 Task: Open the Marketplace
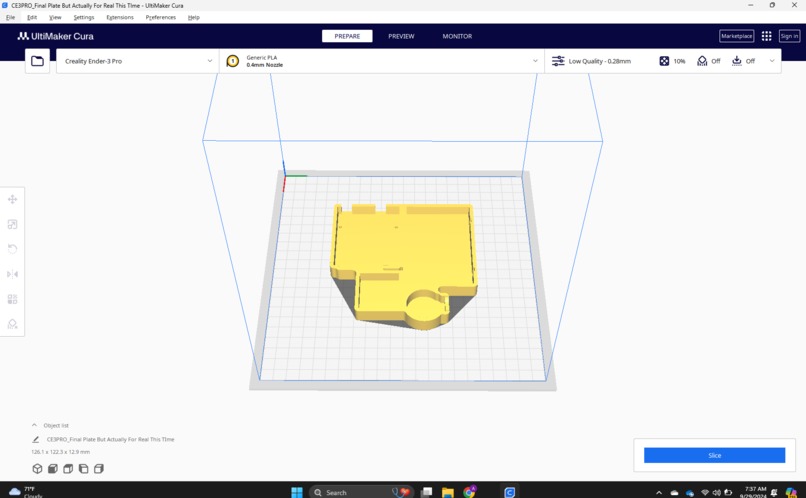click(x=737, y=36)
